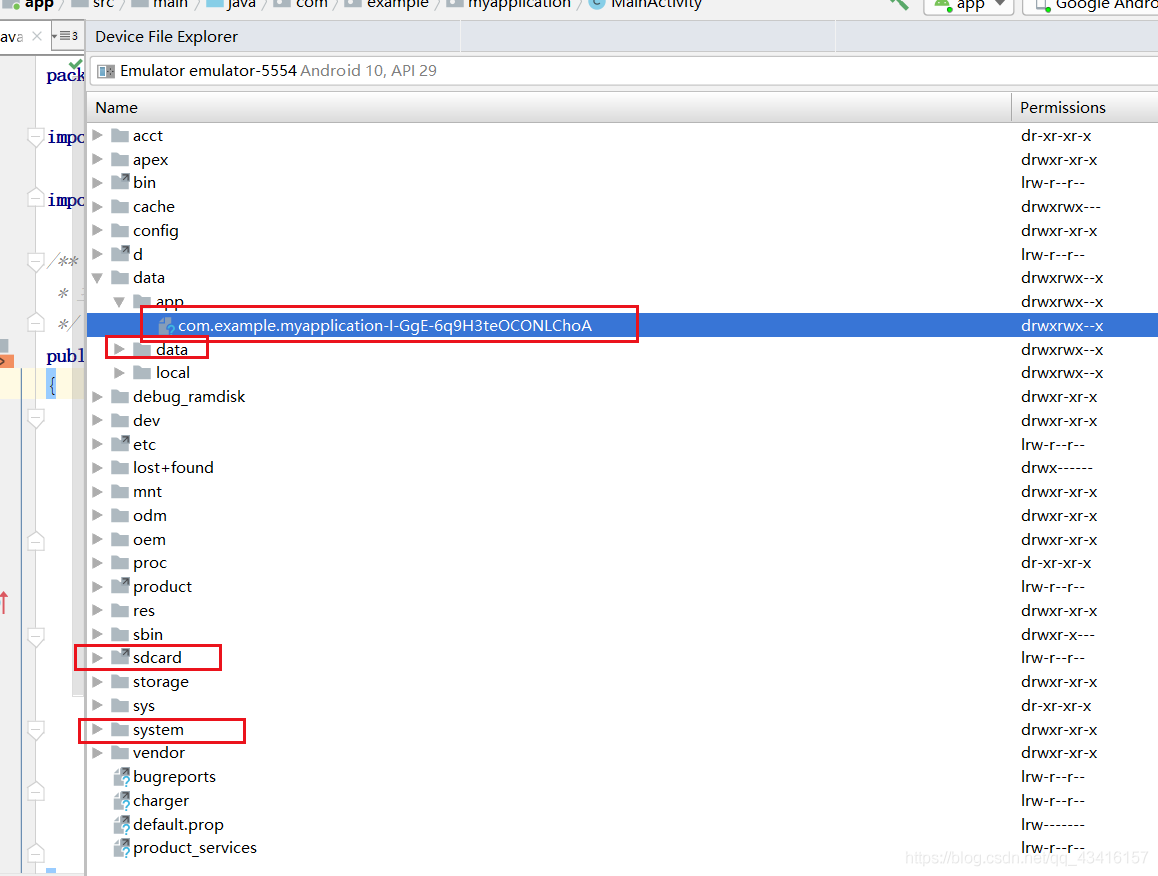Click the proc folder icon
1158x876 pixels.
(x=120, y=562)
